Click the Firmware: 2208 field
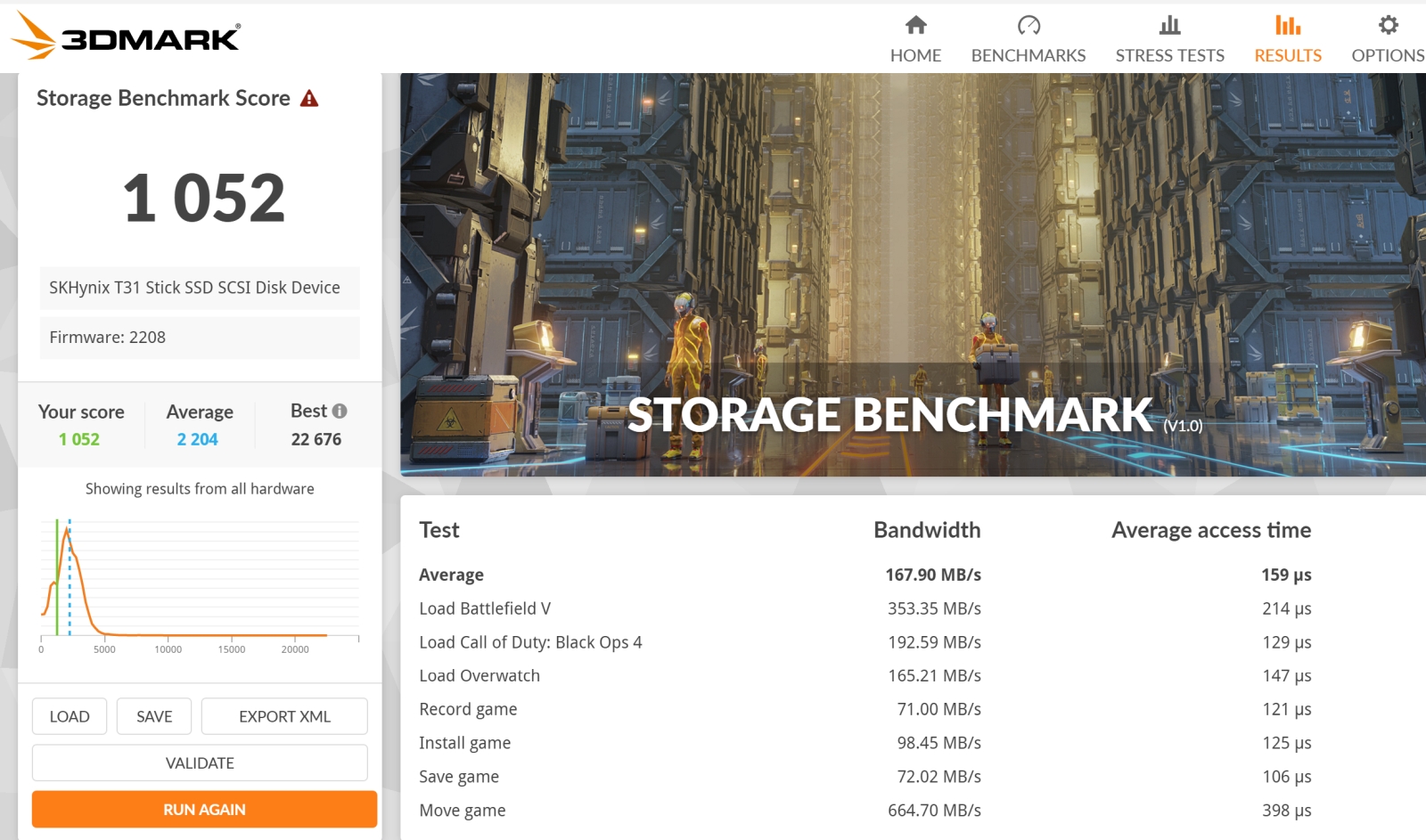 pos(200,338)
